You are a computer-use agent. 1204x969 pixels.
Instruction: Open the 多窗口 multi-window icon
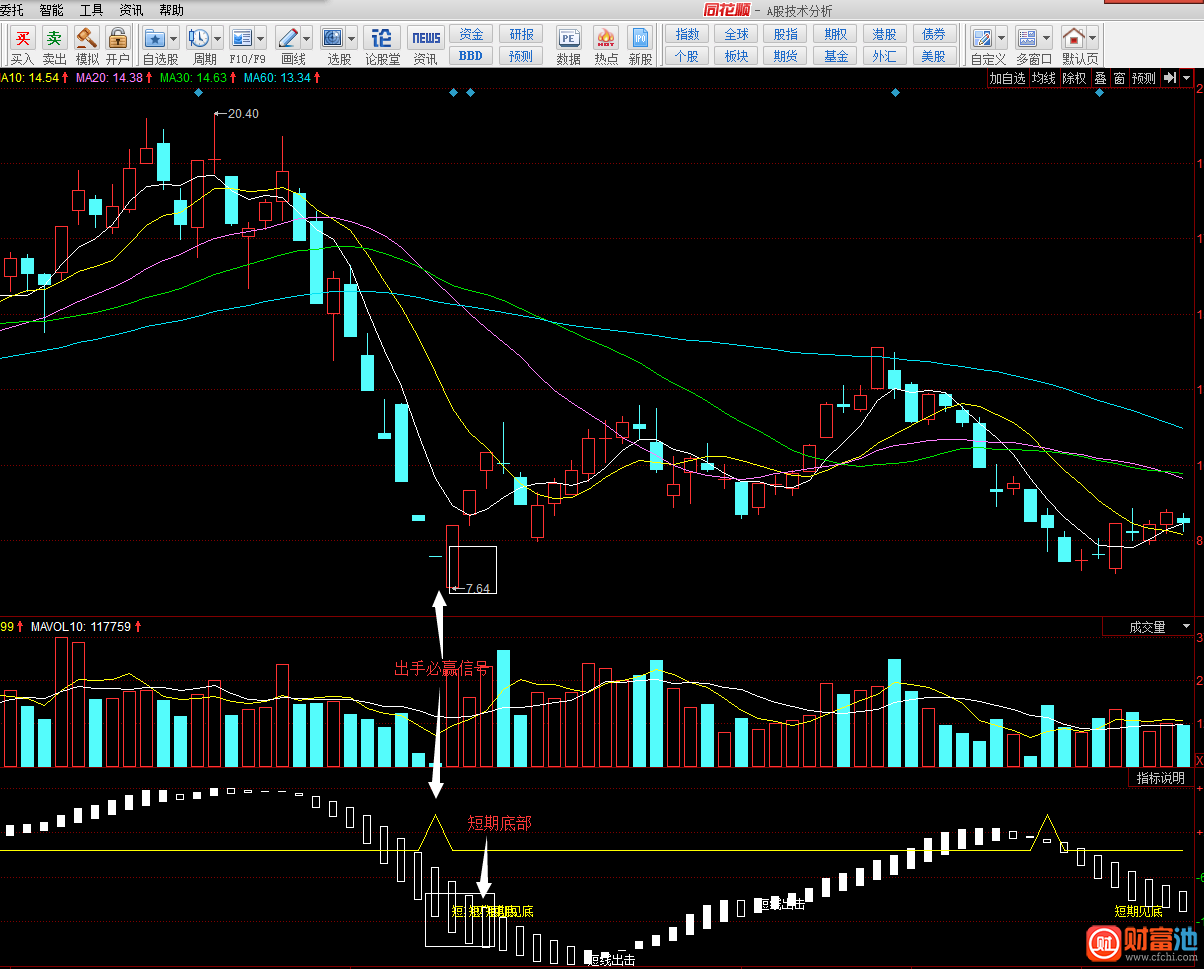1027,38
